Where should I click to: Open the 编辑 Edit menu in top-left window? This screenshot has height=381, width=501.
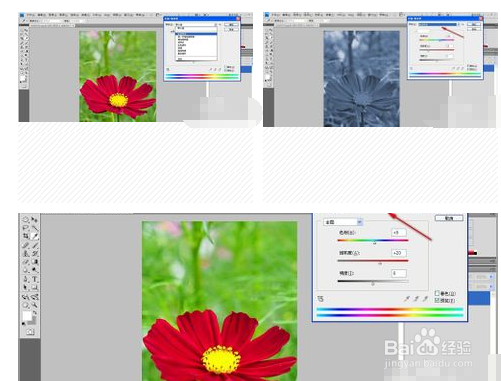[41, 15]
